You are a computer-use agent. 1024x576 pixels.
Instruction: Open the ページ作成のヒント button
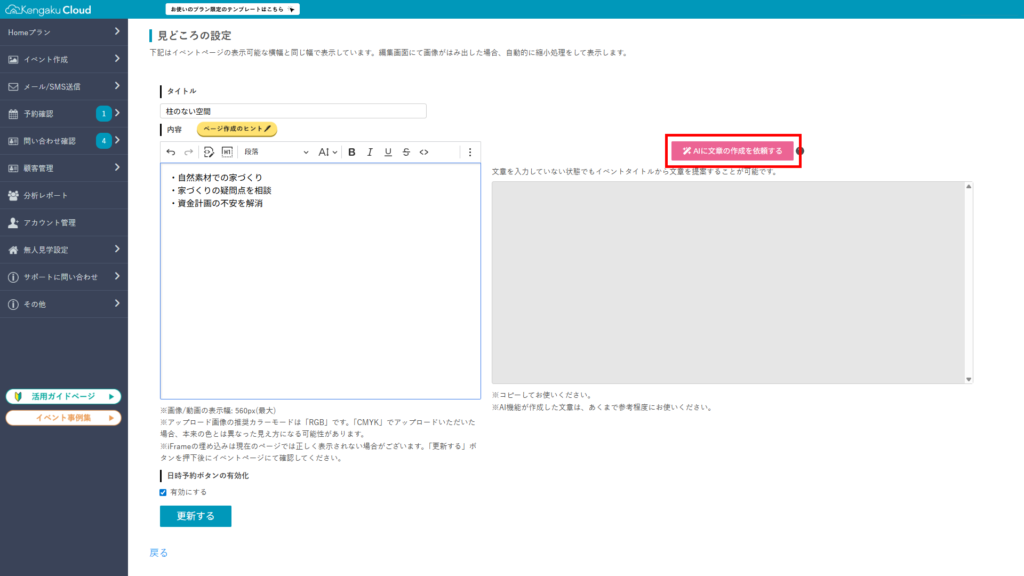tap(236, 130)
